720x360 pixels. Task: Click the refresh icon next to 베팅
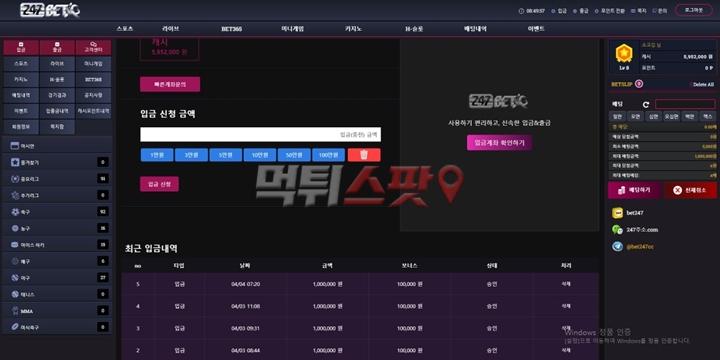(646, 105)
